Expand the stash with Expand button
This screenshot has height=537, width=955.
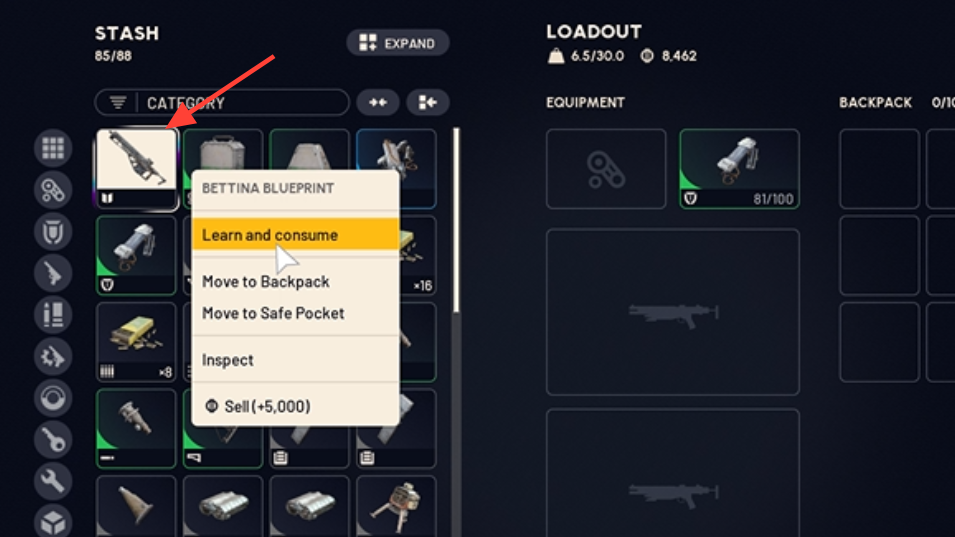[398, 43]
